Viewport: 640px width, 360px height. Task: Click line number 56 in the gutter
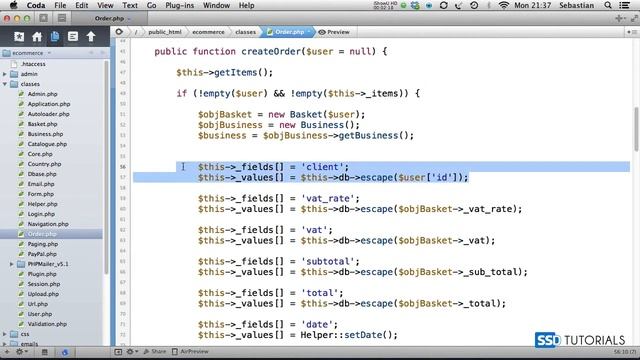pos(123,167)
